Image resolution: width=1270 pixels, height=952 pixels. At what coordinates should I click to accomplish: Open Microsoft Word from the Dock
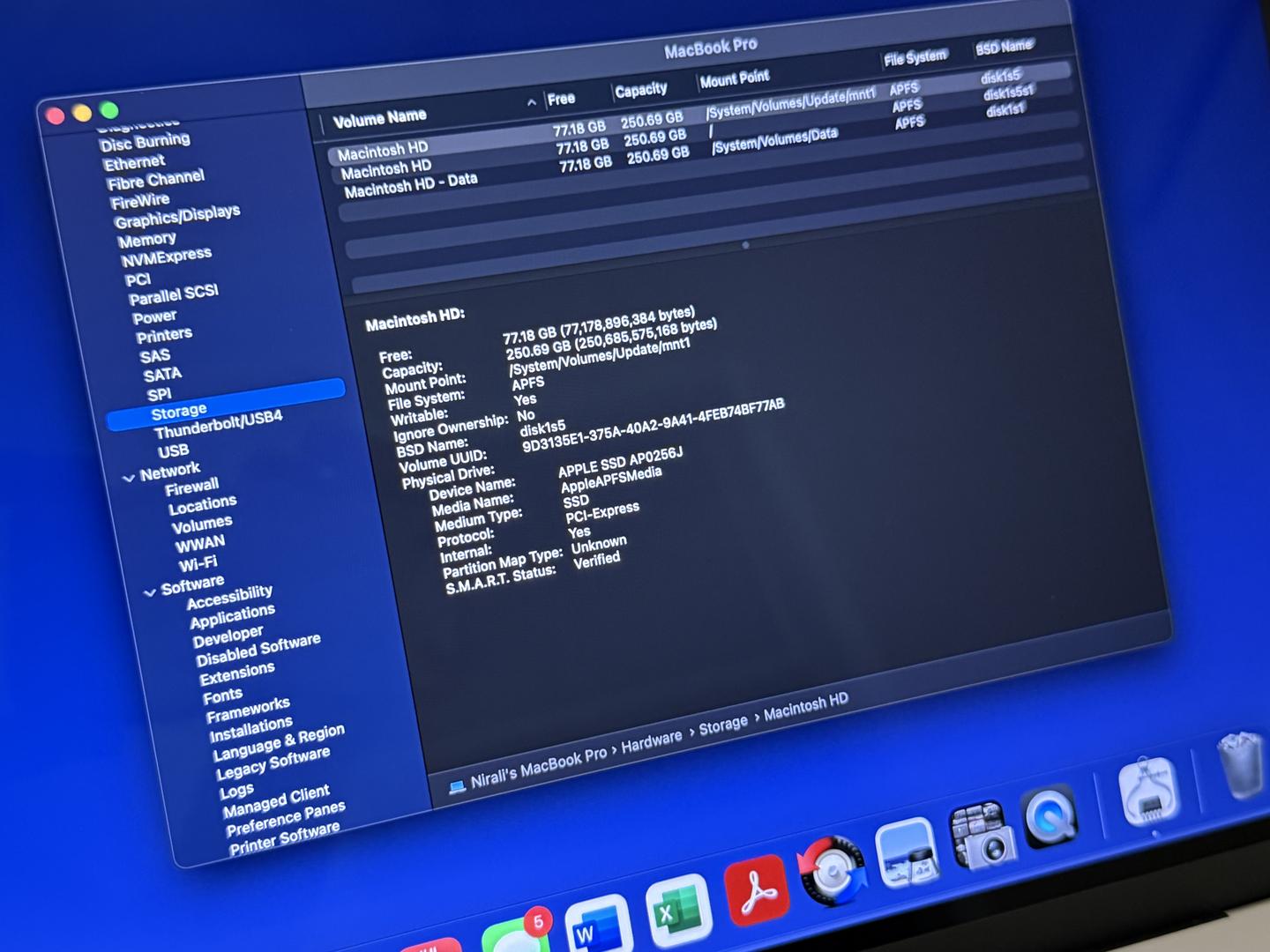(x=598, y=926)
